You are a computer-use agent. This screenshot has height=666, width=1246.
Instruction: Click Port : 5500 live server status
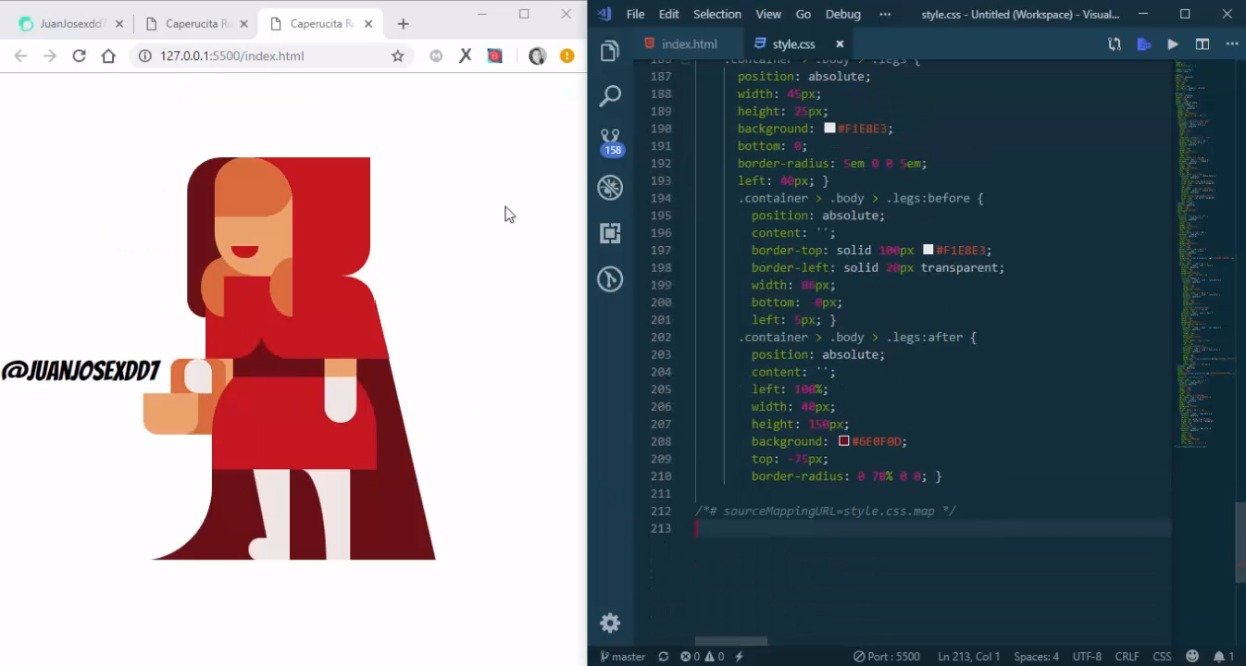886,657
